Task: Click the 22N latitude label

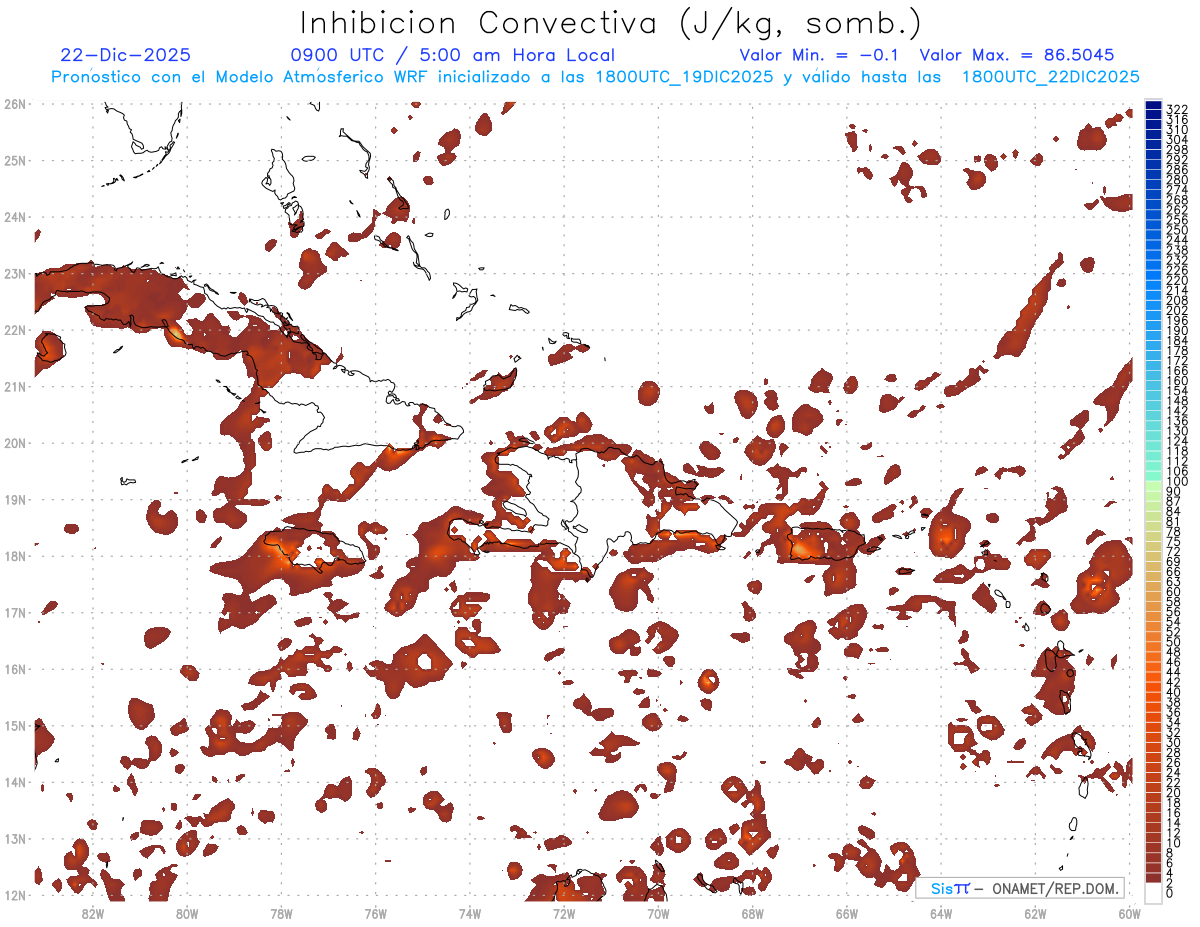Action: [x=15, y=329]
